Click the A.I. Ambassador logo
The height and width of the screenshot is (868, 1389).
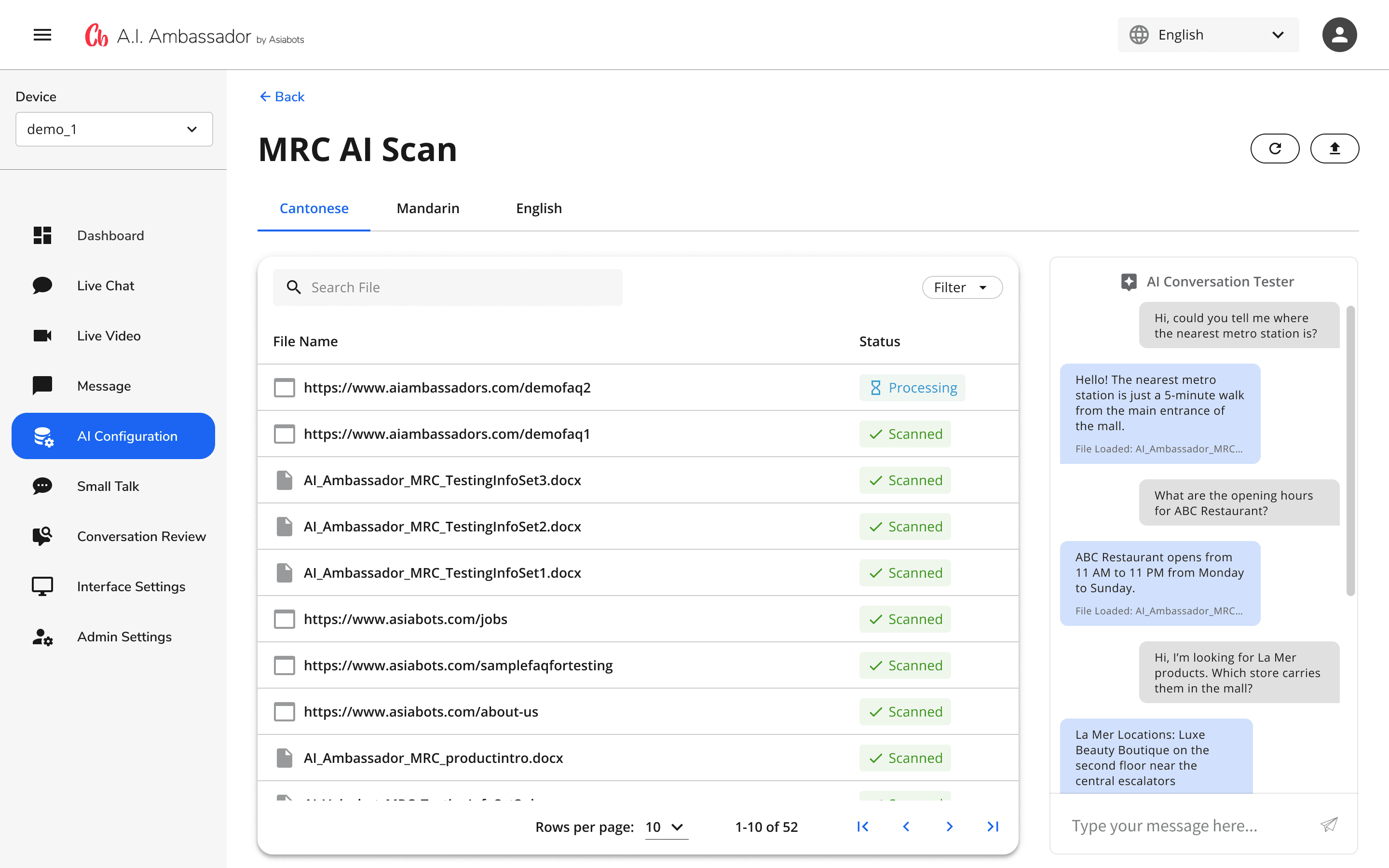[x=194, y=36]
